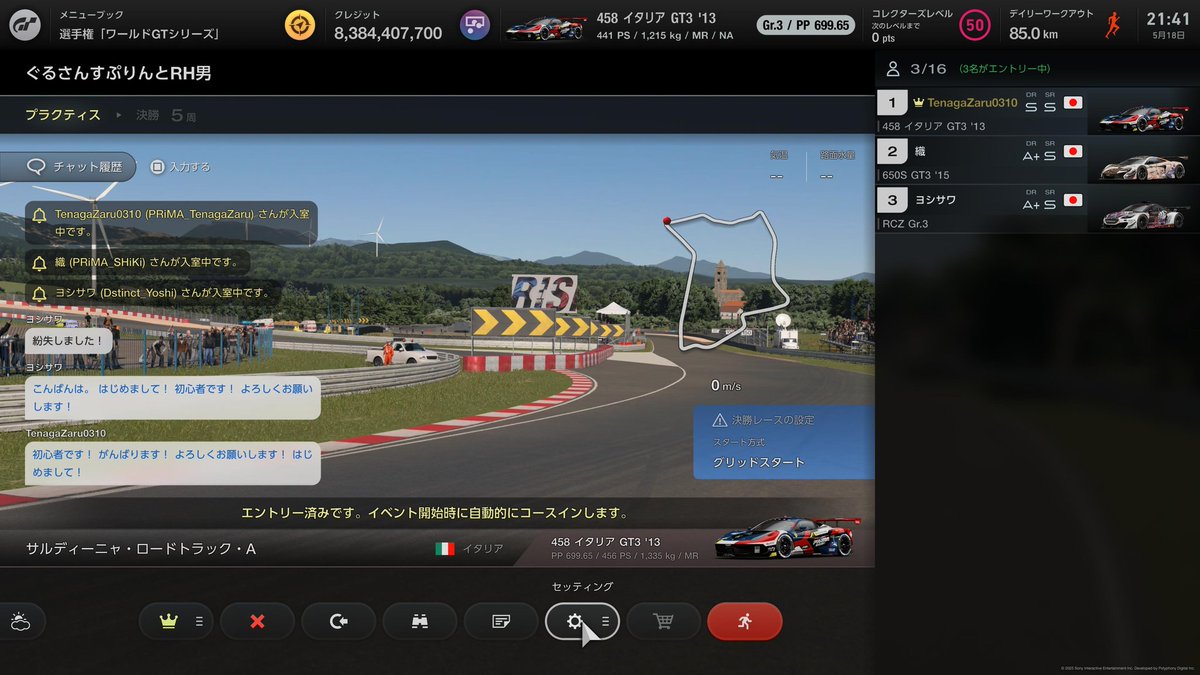Screen dimensions: 1200x675
Task: Select player row TenagaZaru0310
Action: click(x=1038, y=111)
